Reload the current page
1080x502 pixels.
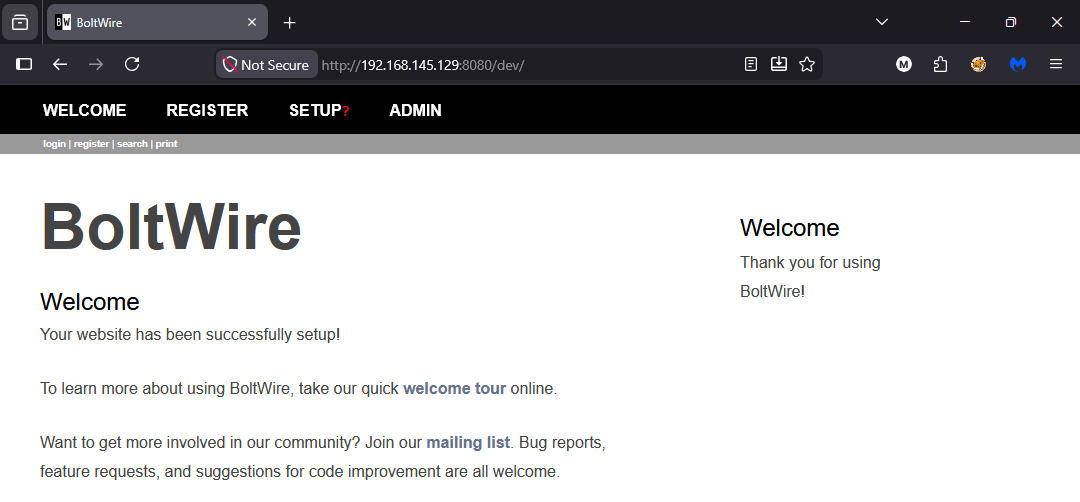point(132,64)
